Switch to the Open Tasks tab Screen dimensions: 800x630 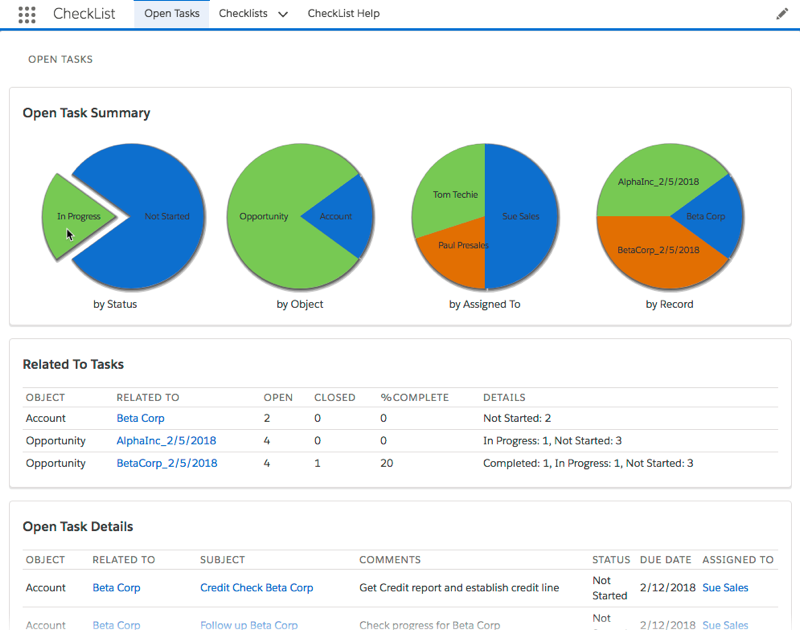tap(171, 14)
